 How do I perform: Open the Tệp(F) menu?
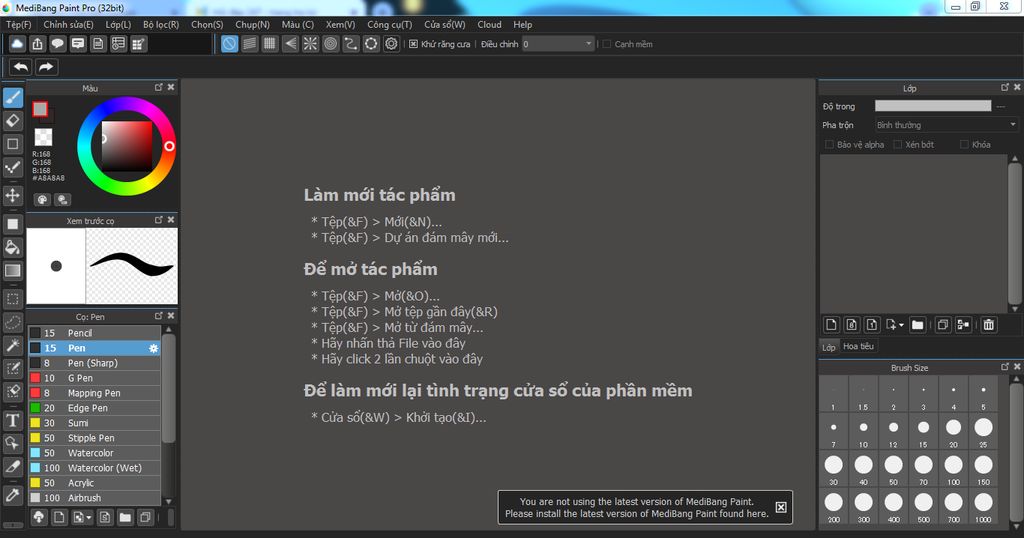point(19,24)
